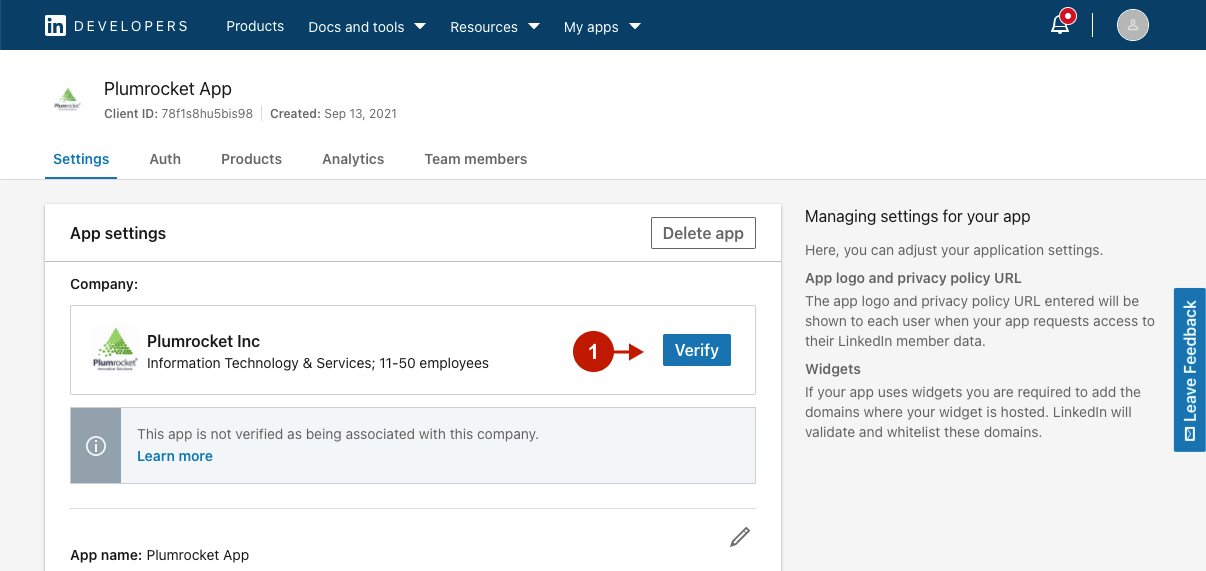This screenshot has width=1206, height=571.
Task: Open the notifications bell icon
Action: coord(1061,25)
